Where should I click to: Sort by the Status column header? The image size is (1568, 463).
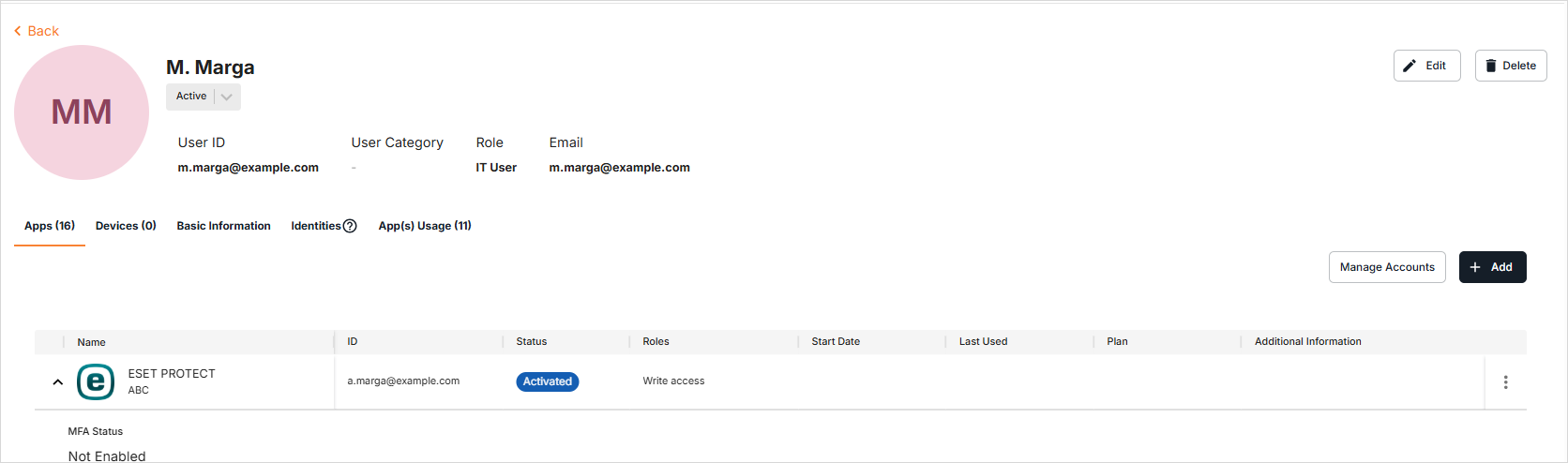(531, 342)
